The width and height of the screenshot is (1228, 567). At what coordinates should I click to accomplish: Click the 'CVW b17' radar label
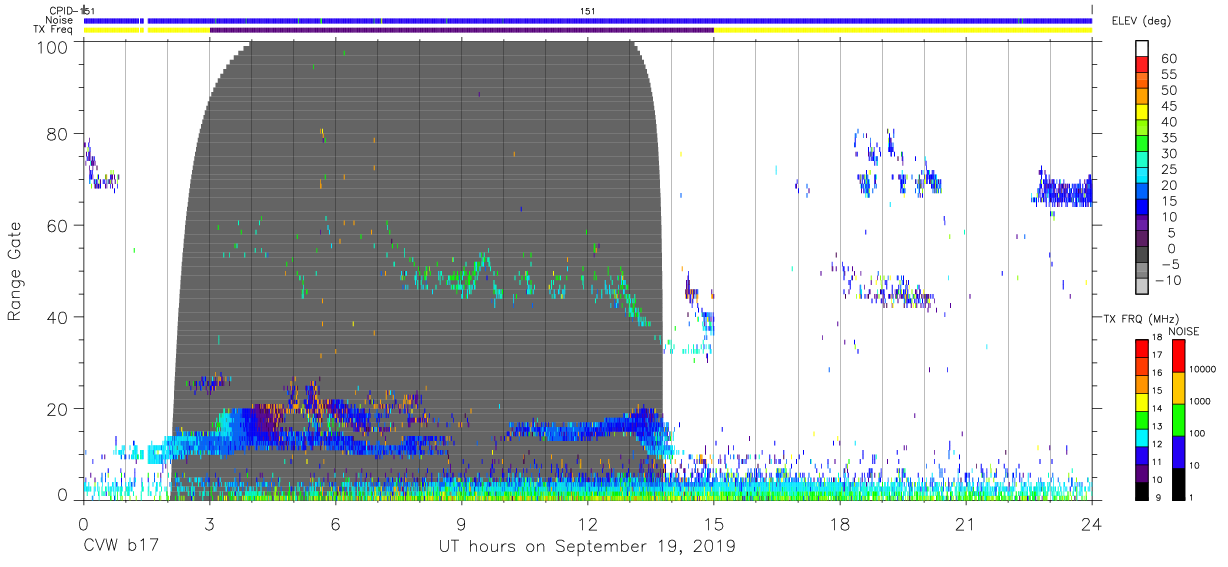[x=121, y=547]
